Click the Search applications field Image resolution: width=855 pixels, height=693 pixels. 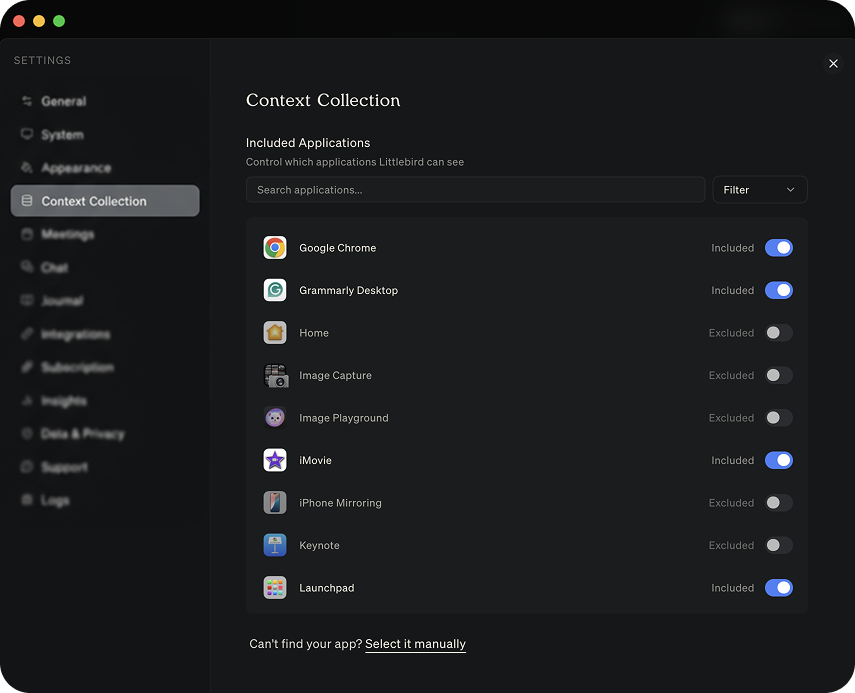coord(475,189)
